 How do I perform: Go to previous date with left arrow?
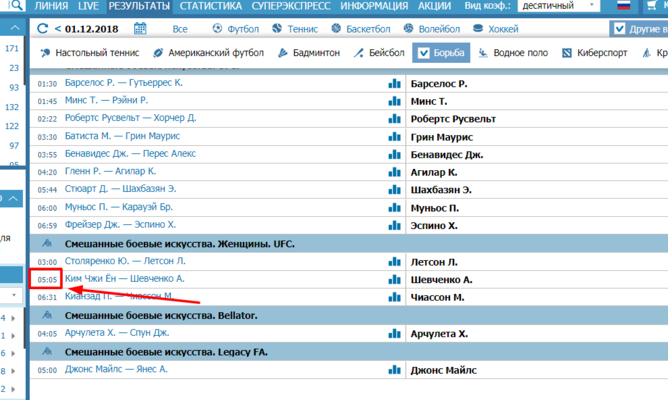57,29
